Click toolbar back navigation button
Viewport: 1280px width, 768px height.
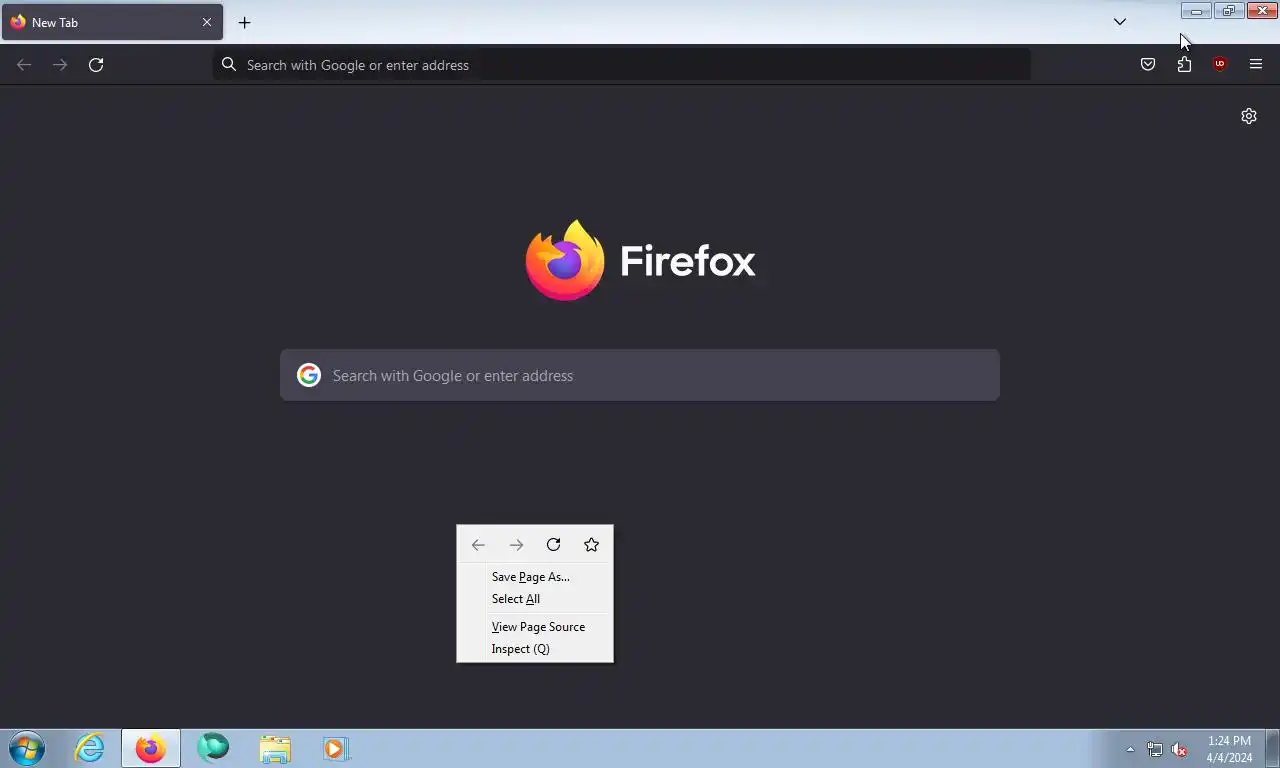point(24,65)
